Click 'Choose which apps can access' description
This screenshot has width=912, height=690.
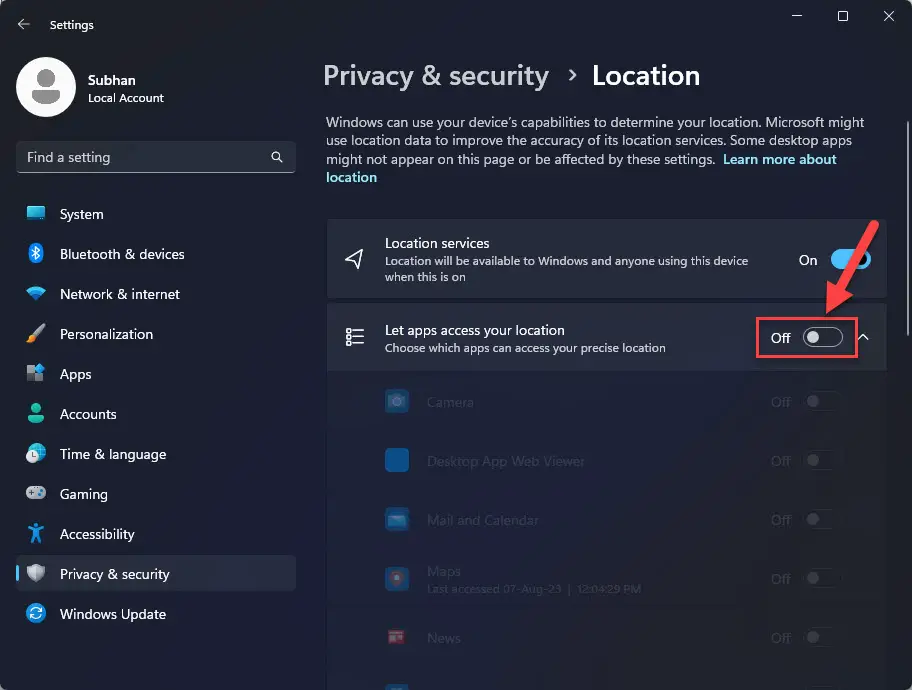point(525,347)
